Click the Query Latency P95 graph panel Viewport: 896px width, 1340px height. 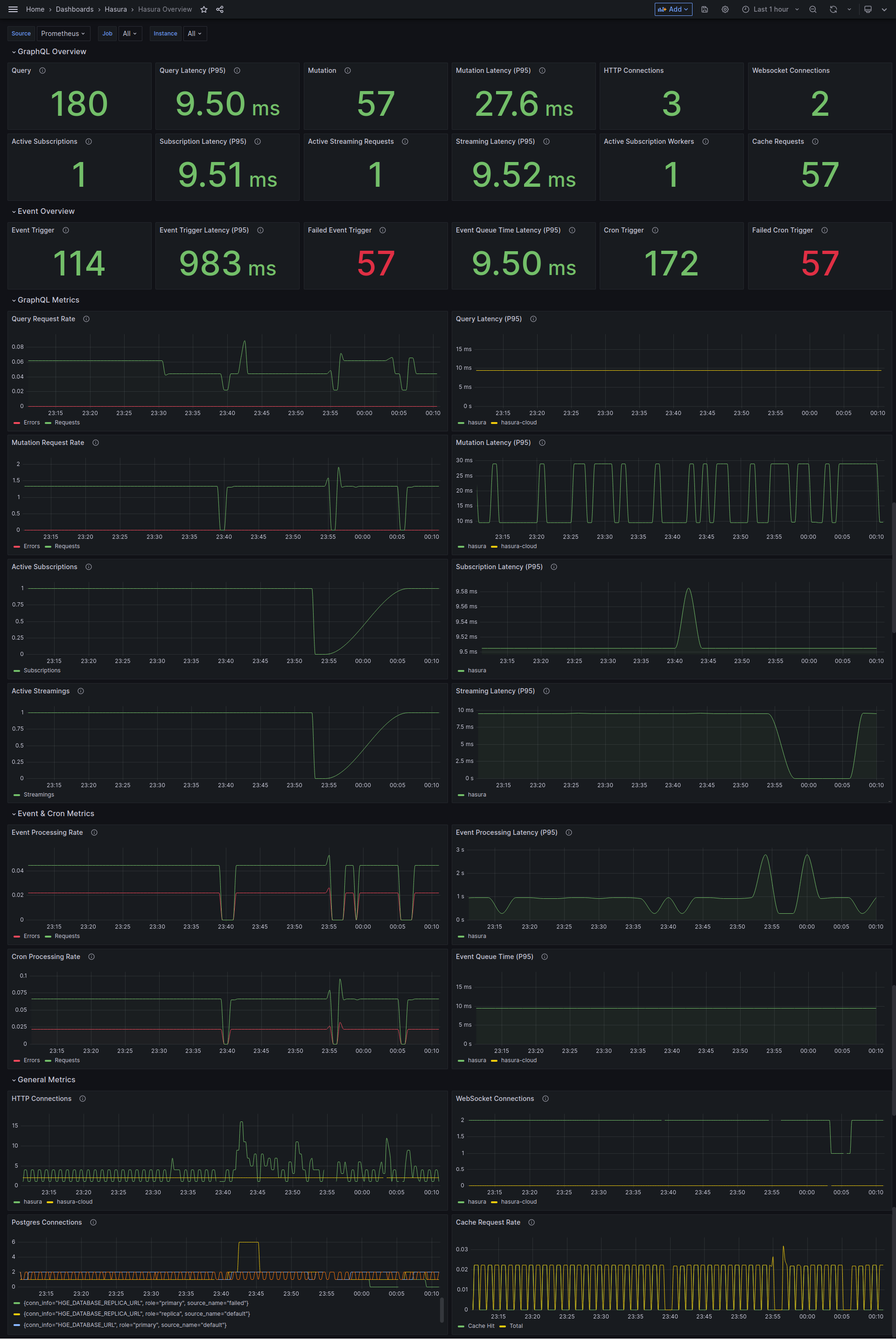[672, 370]
